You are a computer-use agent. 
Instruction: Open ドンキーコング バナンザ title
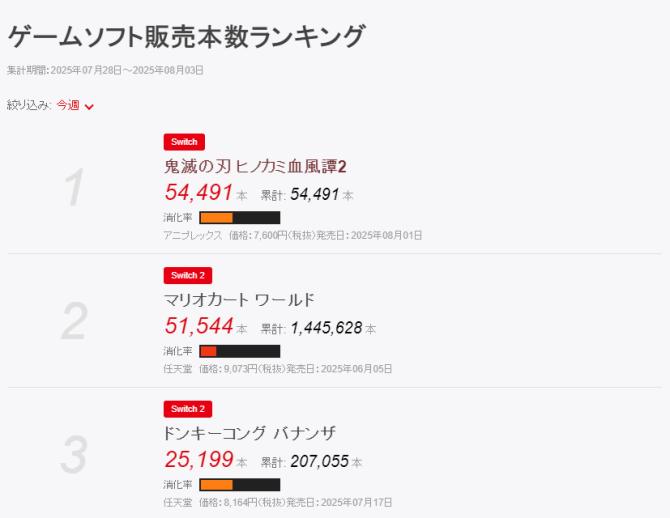pyautogui.click(x=249, y=432)
